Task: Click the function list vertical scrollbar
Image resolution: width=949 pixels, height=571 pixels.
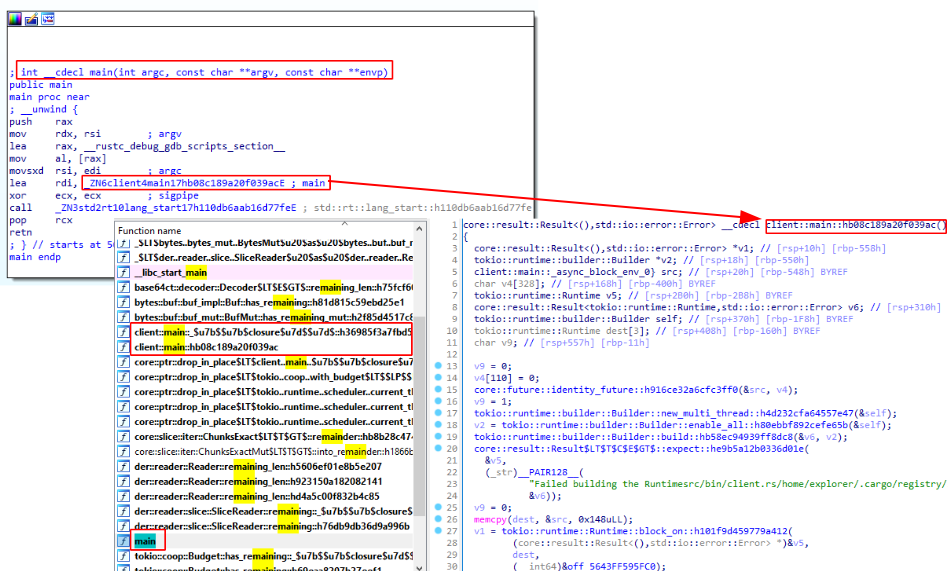Action: 418,400
